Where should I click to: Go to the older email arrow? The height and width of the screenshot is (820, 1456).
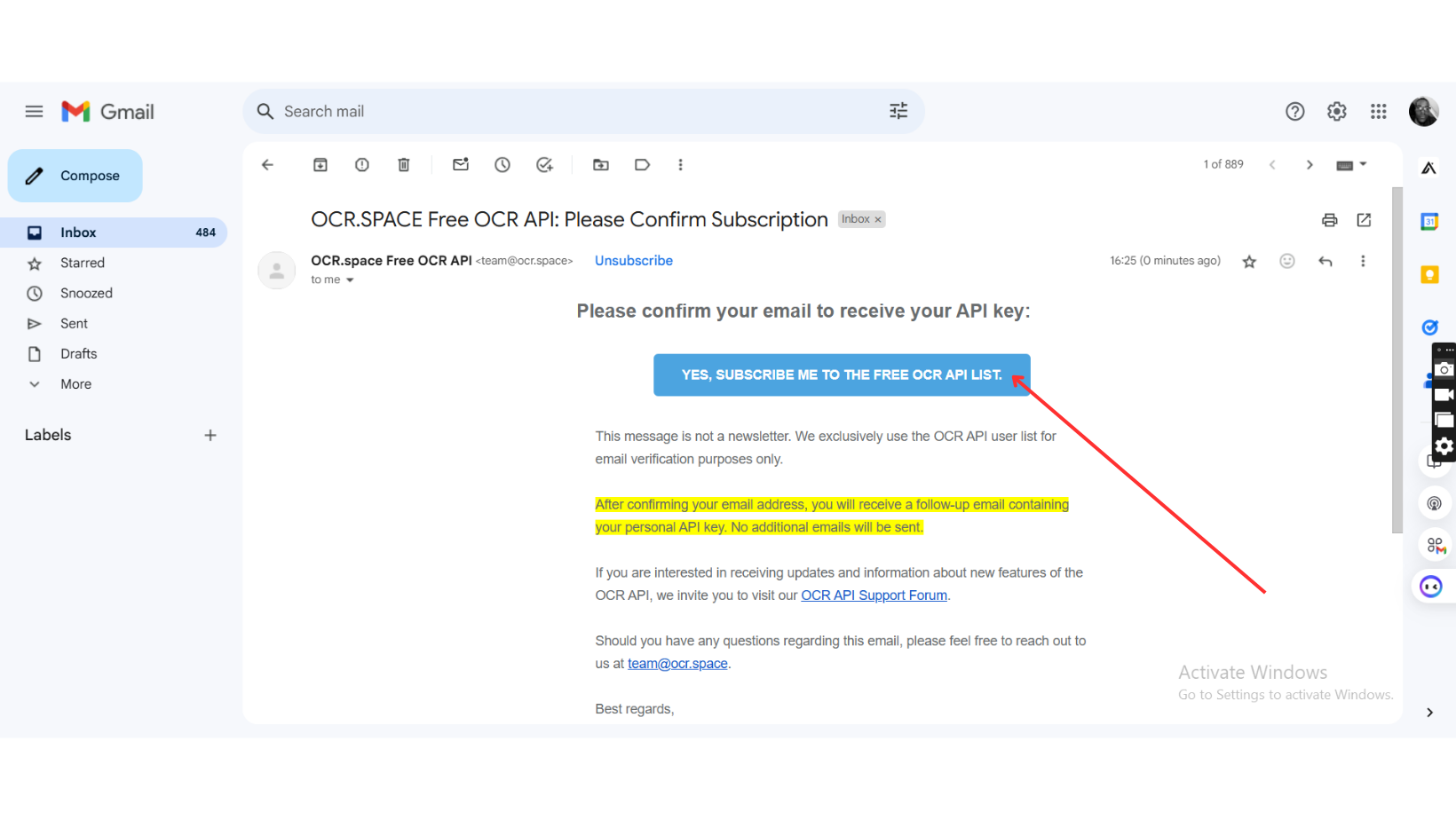[x=1310, y=164]
